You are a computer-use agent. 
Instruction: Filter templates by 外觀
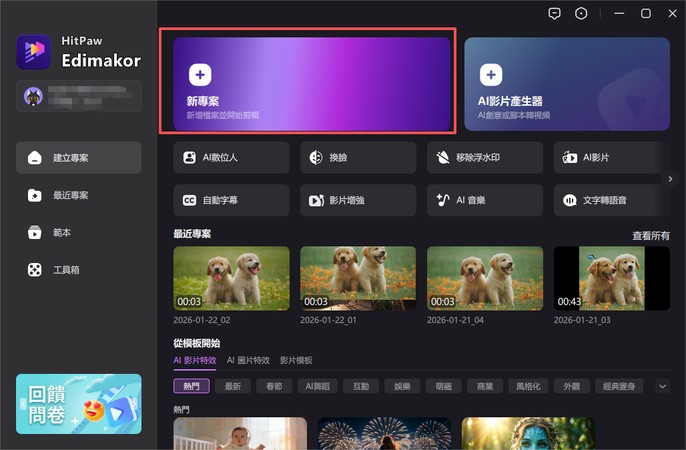tap(571, 386)
